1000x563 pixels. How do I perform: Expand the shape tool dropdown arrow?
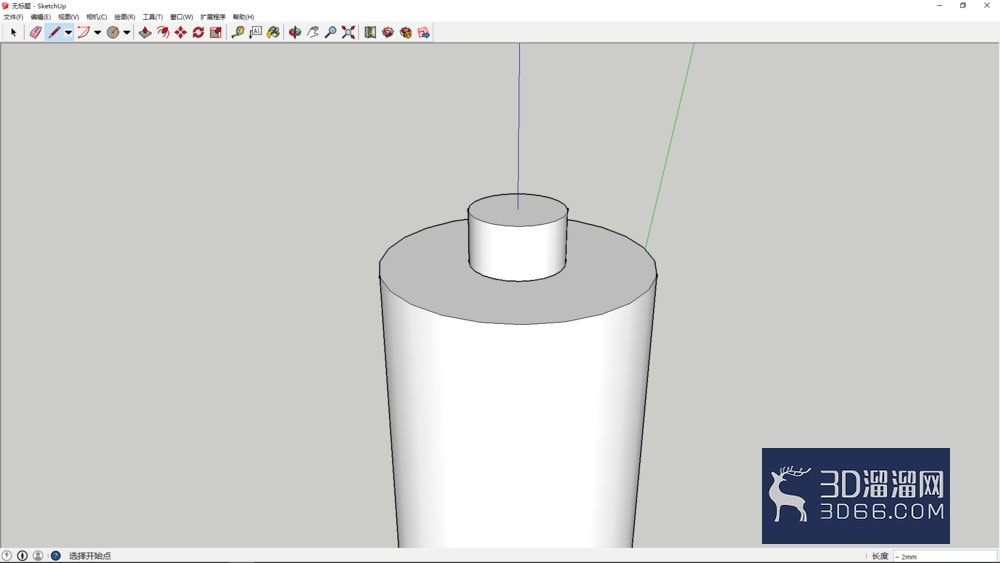point(127,32)
